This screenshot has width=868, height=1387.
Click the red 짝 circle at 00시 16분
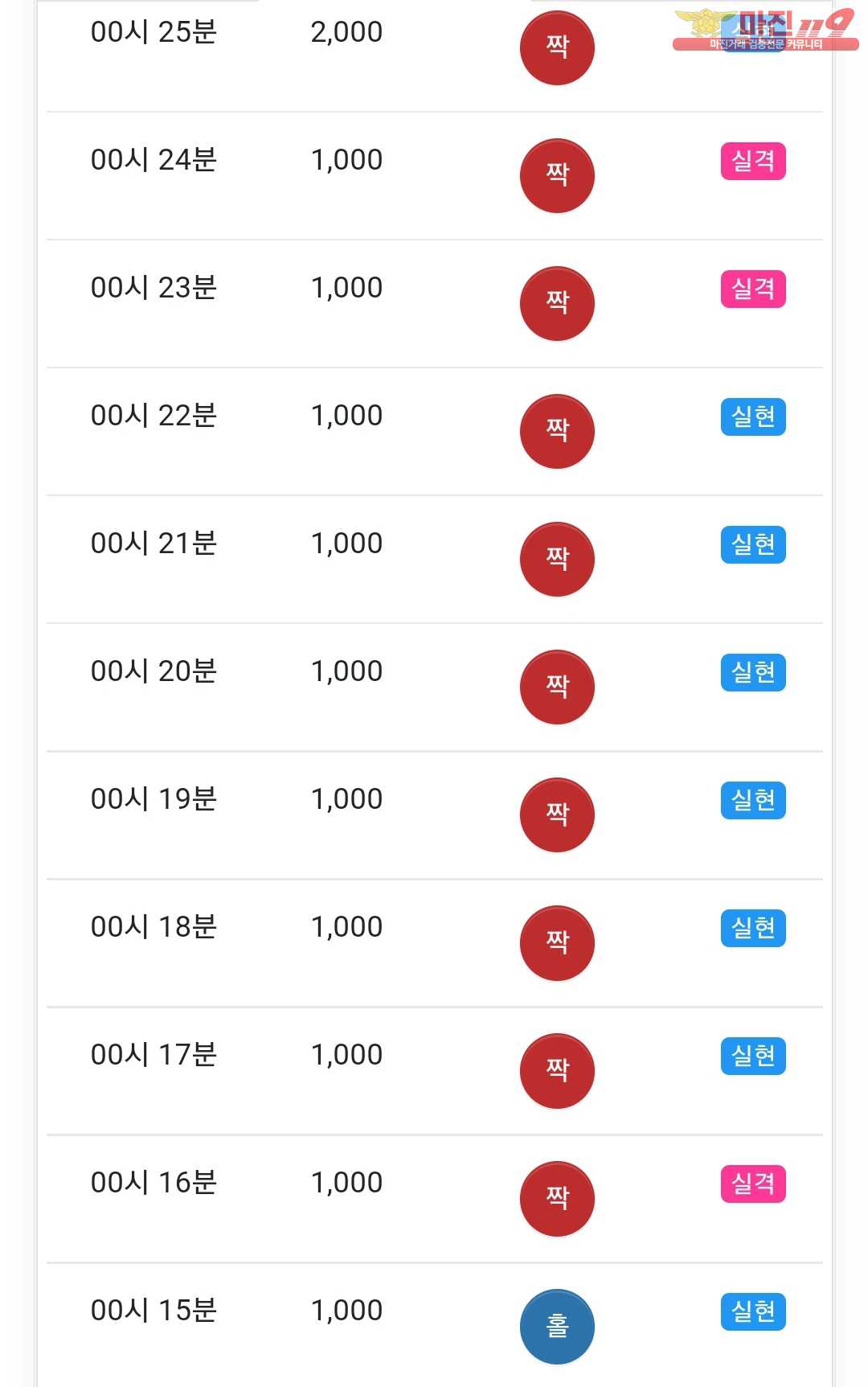(557, 1198)
